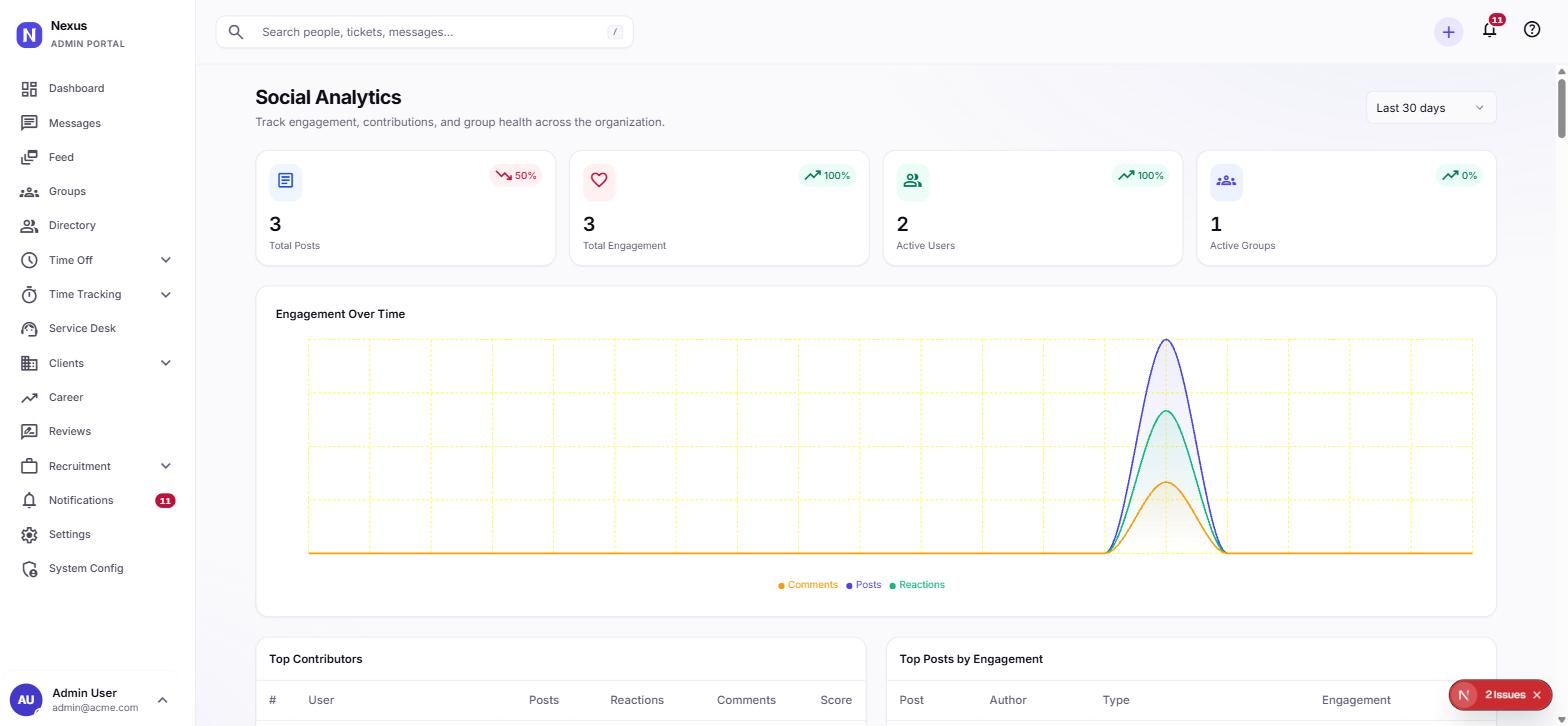The width and height of the screenshot is (1568, 726).
Task: Open the header notification bell
Action: point(1490,29)
